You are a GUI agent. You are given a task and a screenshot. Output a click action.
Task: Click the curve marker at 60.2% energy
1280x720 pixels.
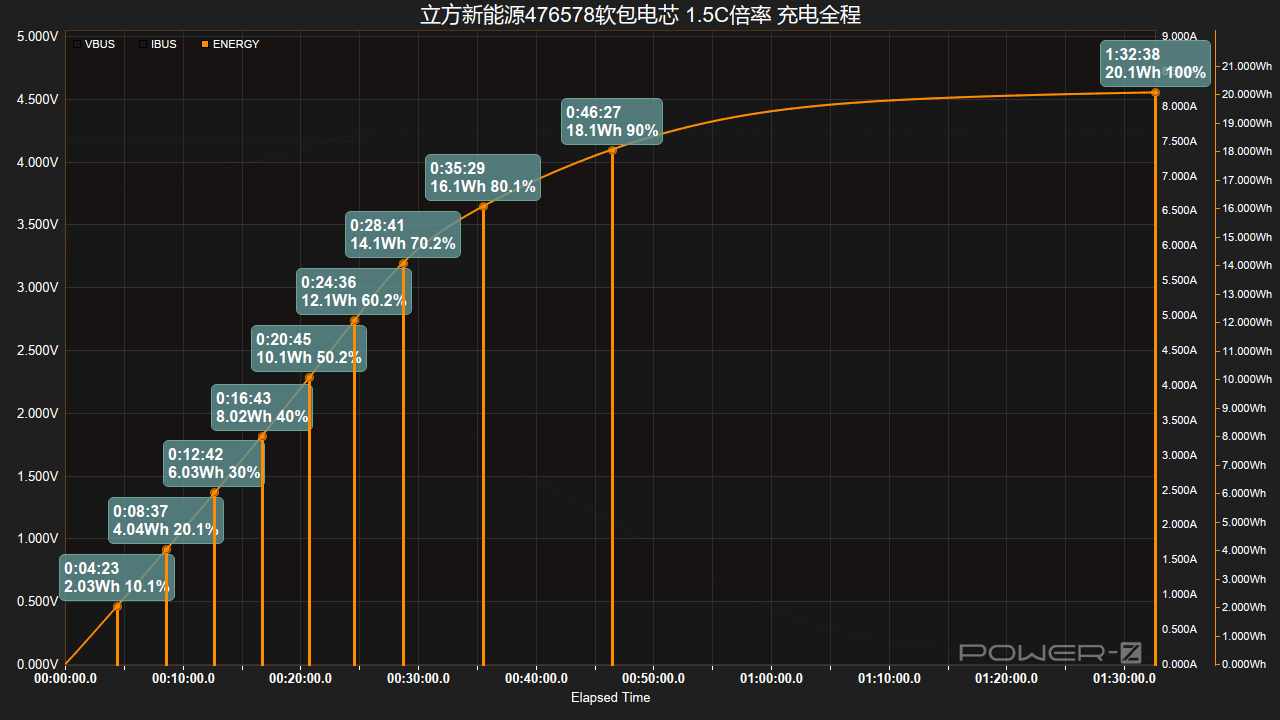click(355, 320)
